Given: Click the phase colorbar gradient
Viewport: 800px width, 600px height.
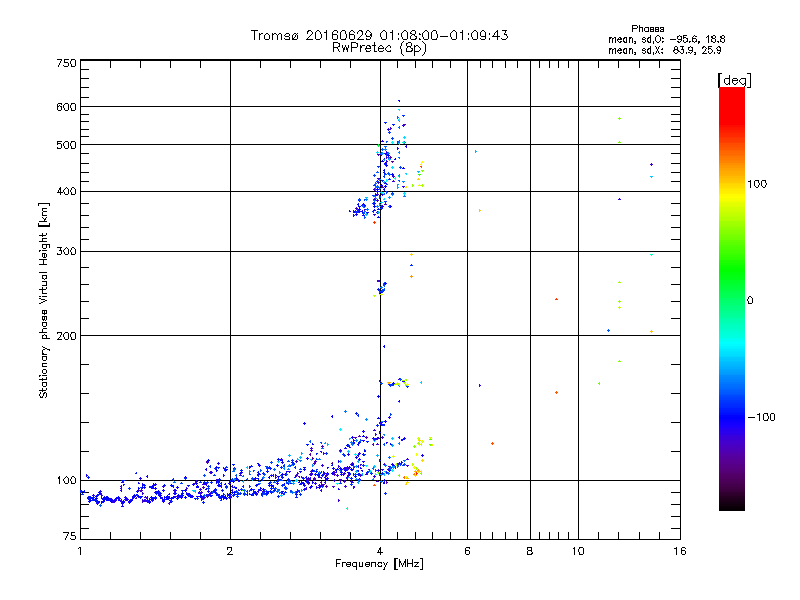Looking at the screenshot, I should click(732, 299).
